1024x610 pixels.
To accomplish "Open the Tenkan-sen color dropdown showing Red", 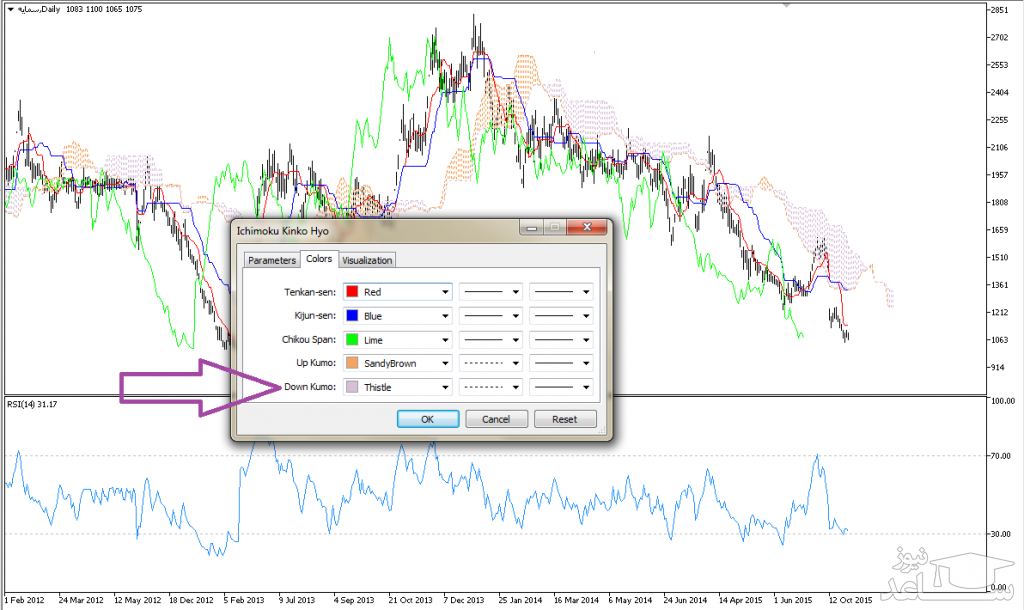I will tap(397, 292).
